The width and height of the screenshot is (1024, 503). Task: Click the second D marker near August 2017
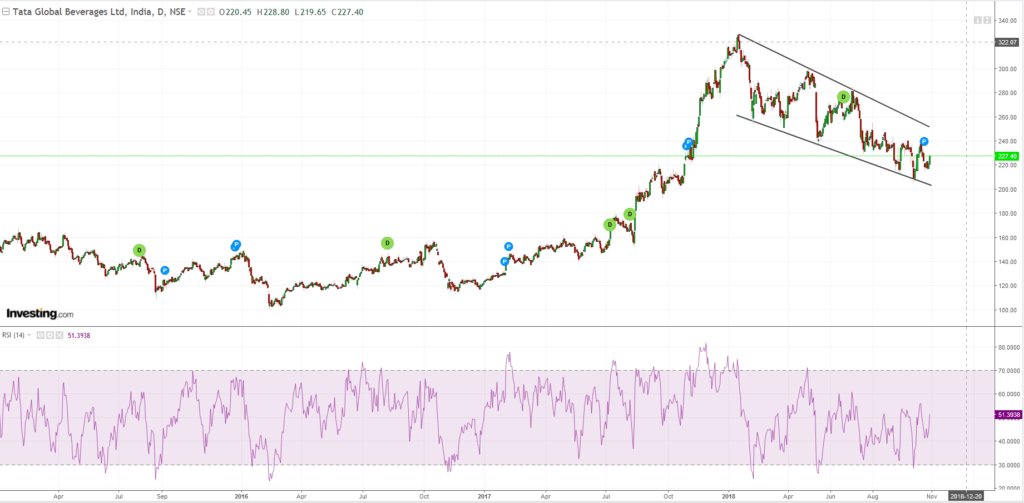coord(630,214)
